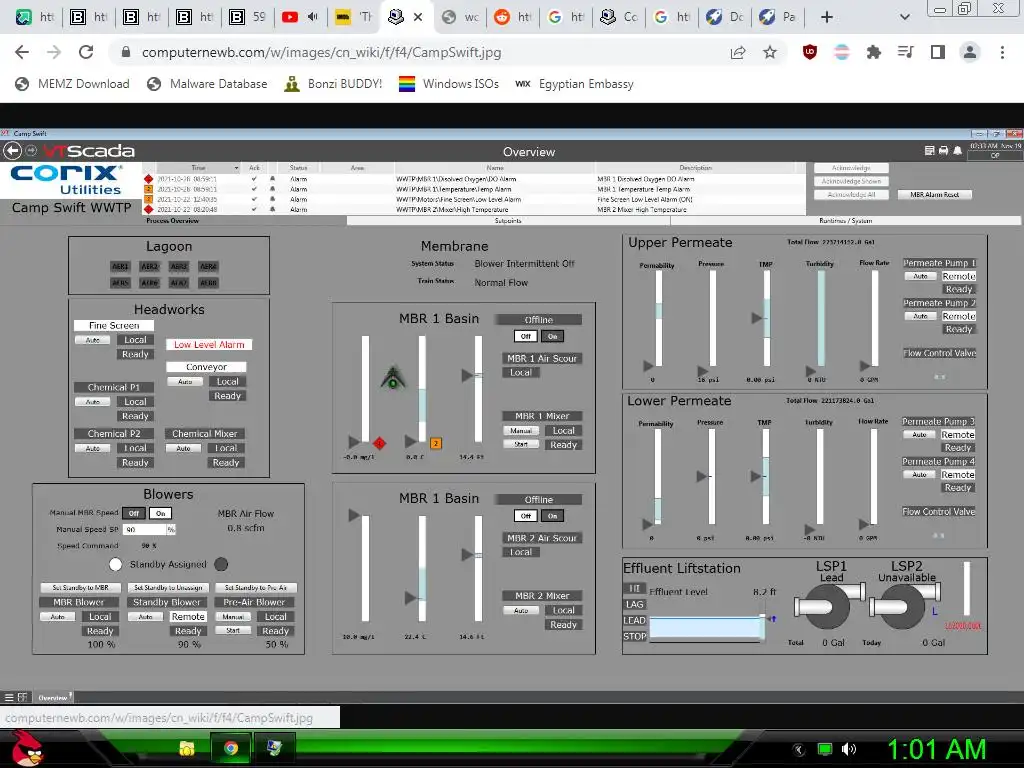This screenshot has width=1024, height=768.
Task: Turn Manual MBR Speed Off
Action: [x=134, y=513]
